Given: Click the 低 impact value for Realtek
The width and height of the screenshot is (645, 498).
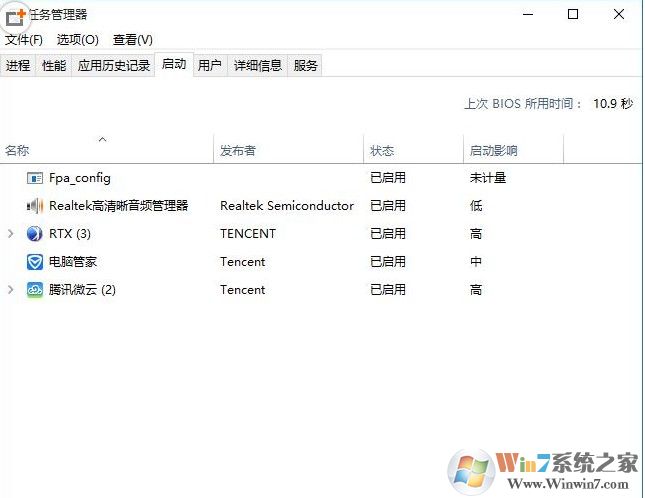Looking at the screenshot, I should click(476, 206).
